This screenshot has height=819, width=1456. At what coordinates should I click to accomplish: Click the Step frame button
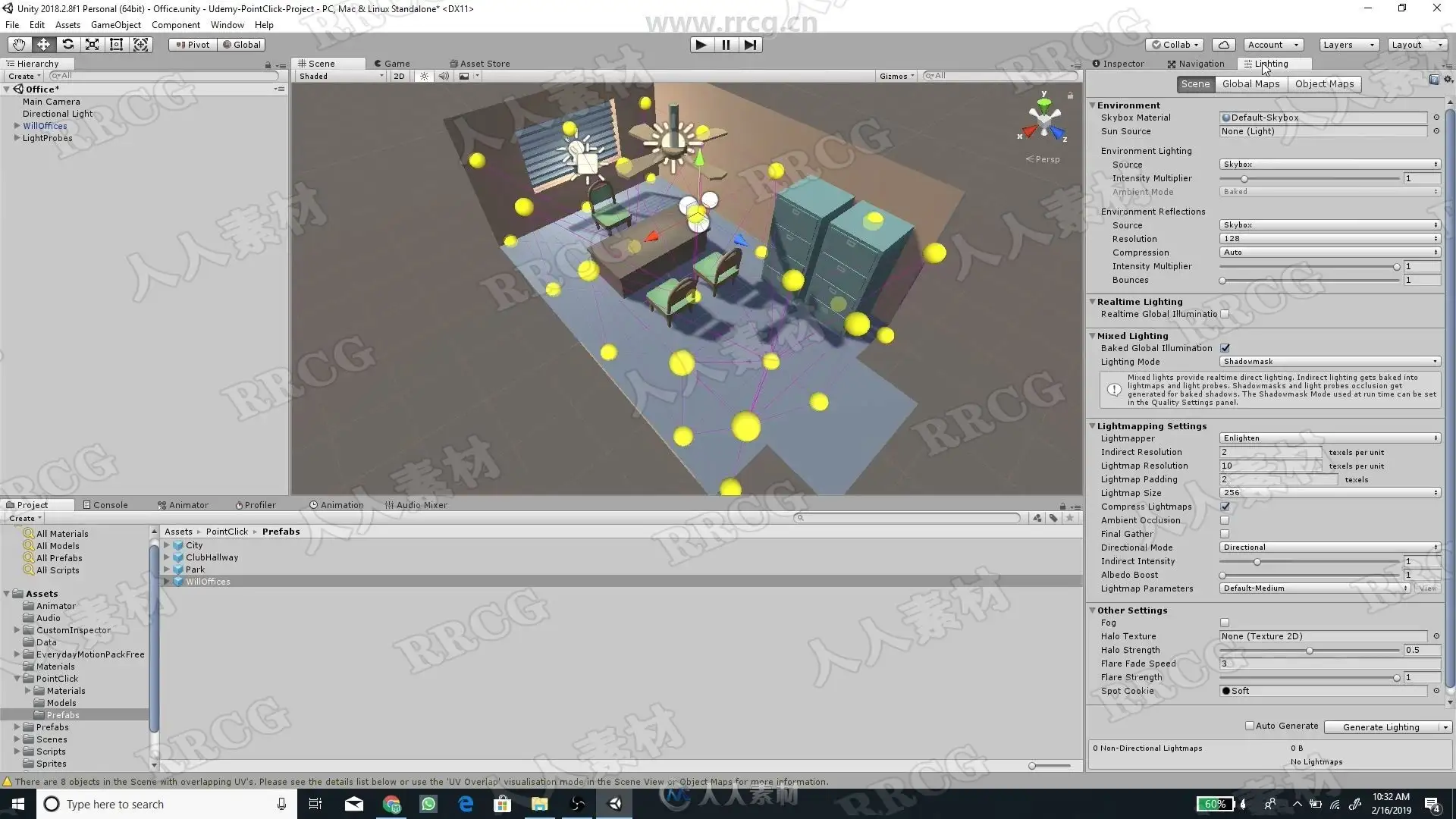click(750, 45)
